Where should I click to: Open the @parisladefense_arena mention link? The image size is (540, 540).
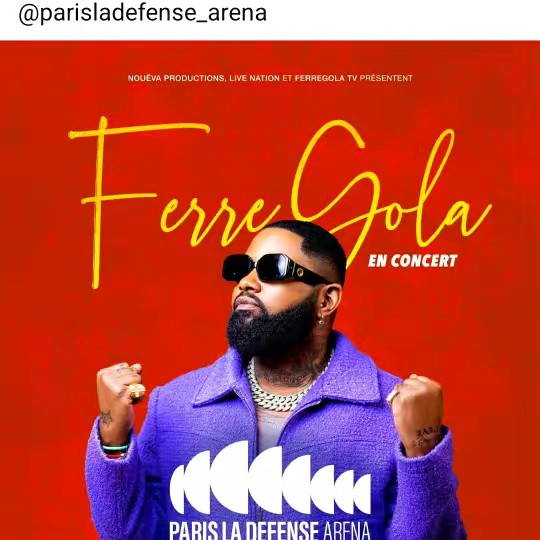click(x=143, y=14)
